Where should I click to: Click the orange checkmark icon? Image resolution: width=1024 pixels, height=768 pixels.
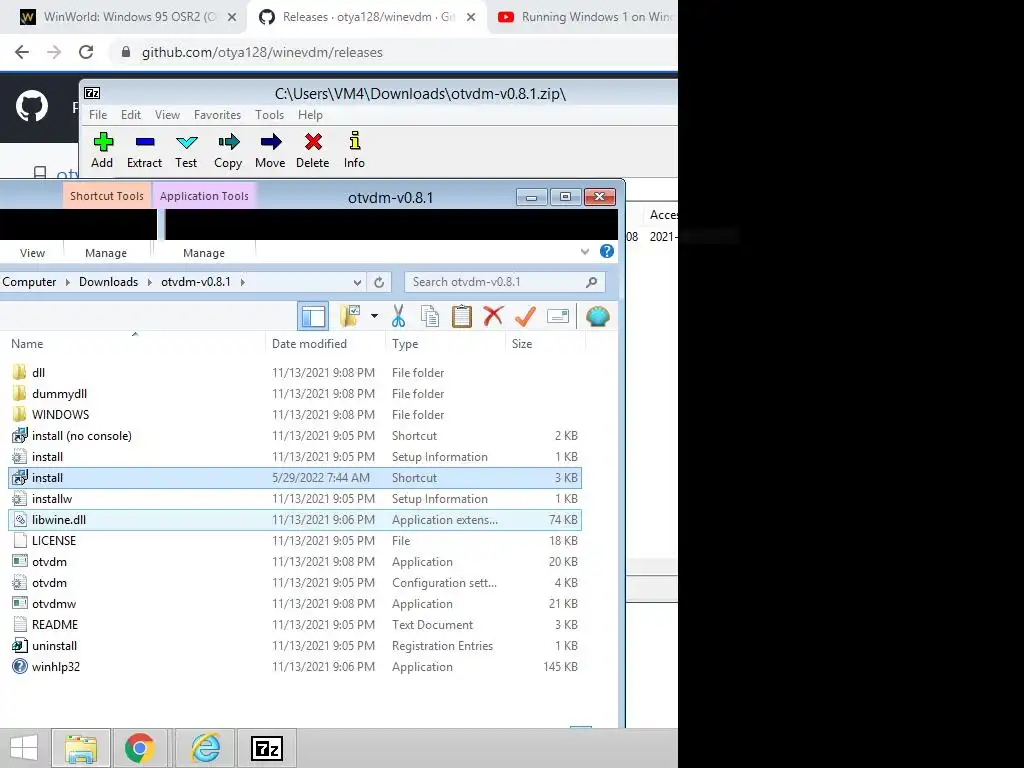tap(525, 316)
